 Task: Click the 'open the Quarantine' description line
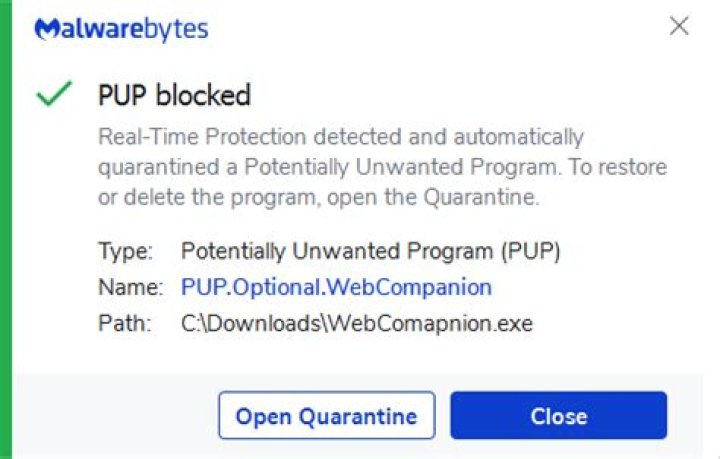pos(319,197)
